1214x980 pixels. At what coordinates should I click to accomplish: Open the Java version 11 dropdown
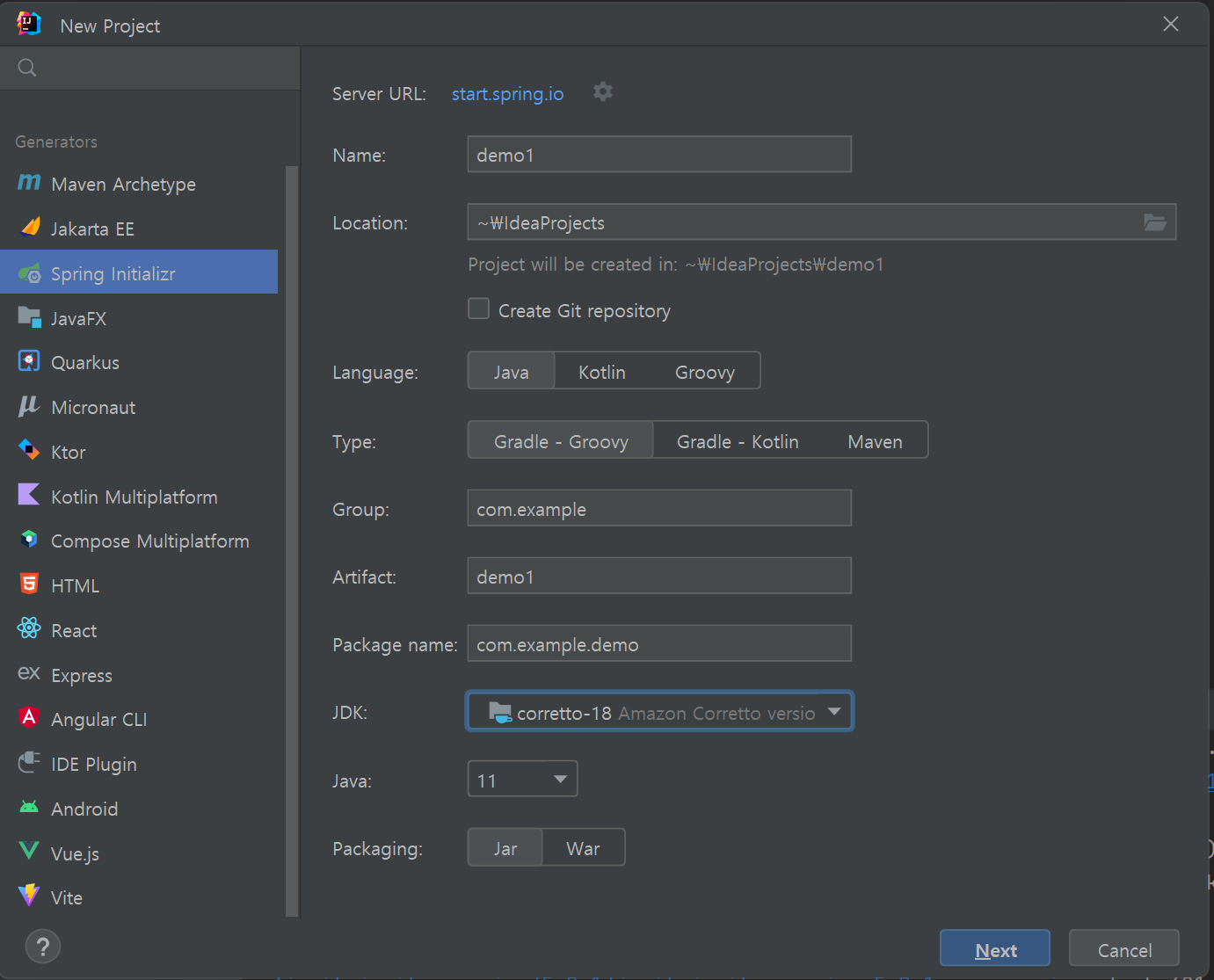click(x=522, y=780)
